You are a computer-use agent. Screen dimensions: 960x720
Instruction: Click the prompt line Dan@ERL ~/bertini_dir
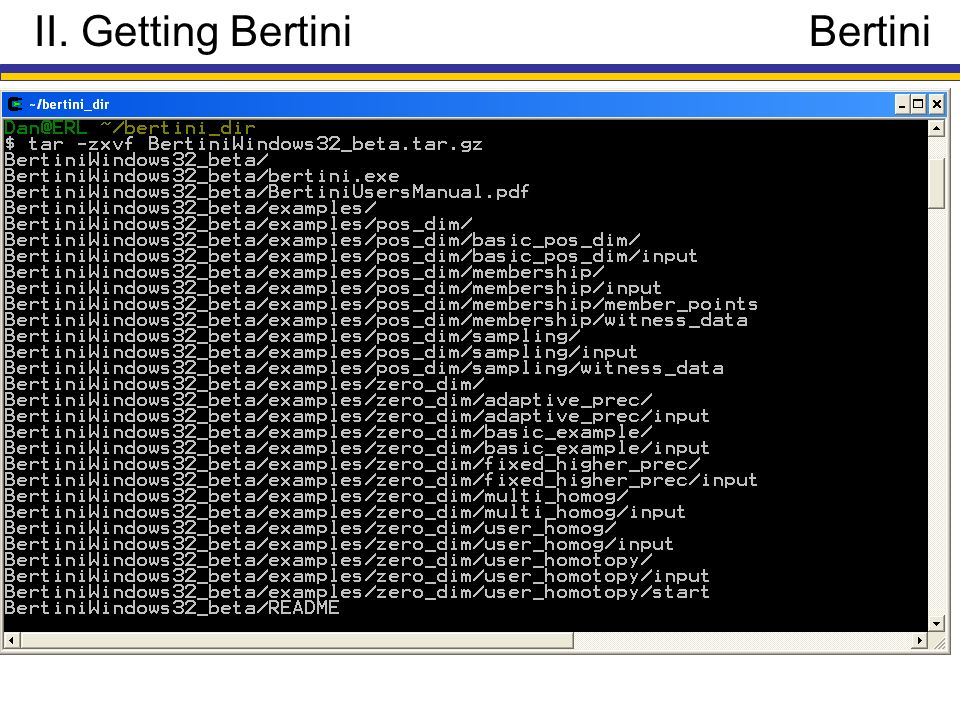pos(130,128)
